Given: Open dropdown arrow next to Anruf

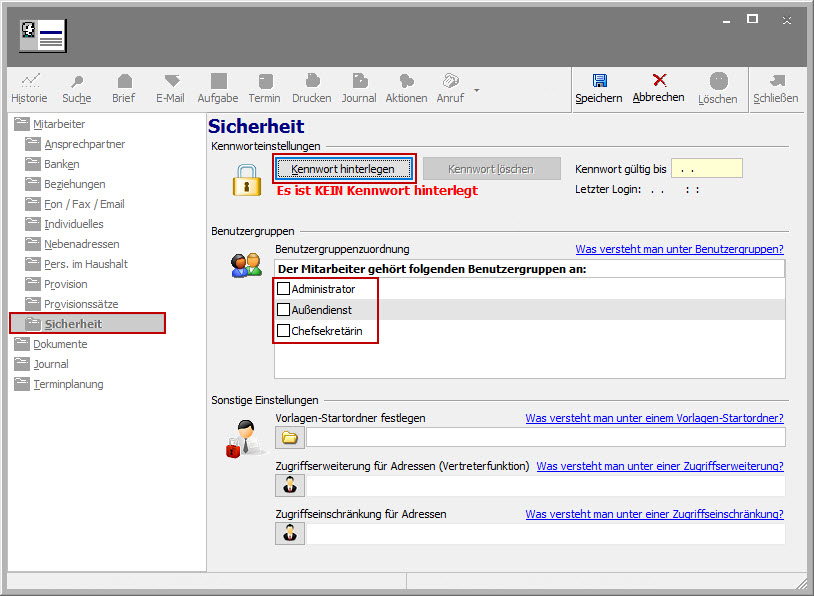Looking at the screenshot, I should pyautogui.click(x=477, y=90).
